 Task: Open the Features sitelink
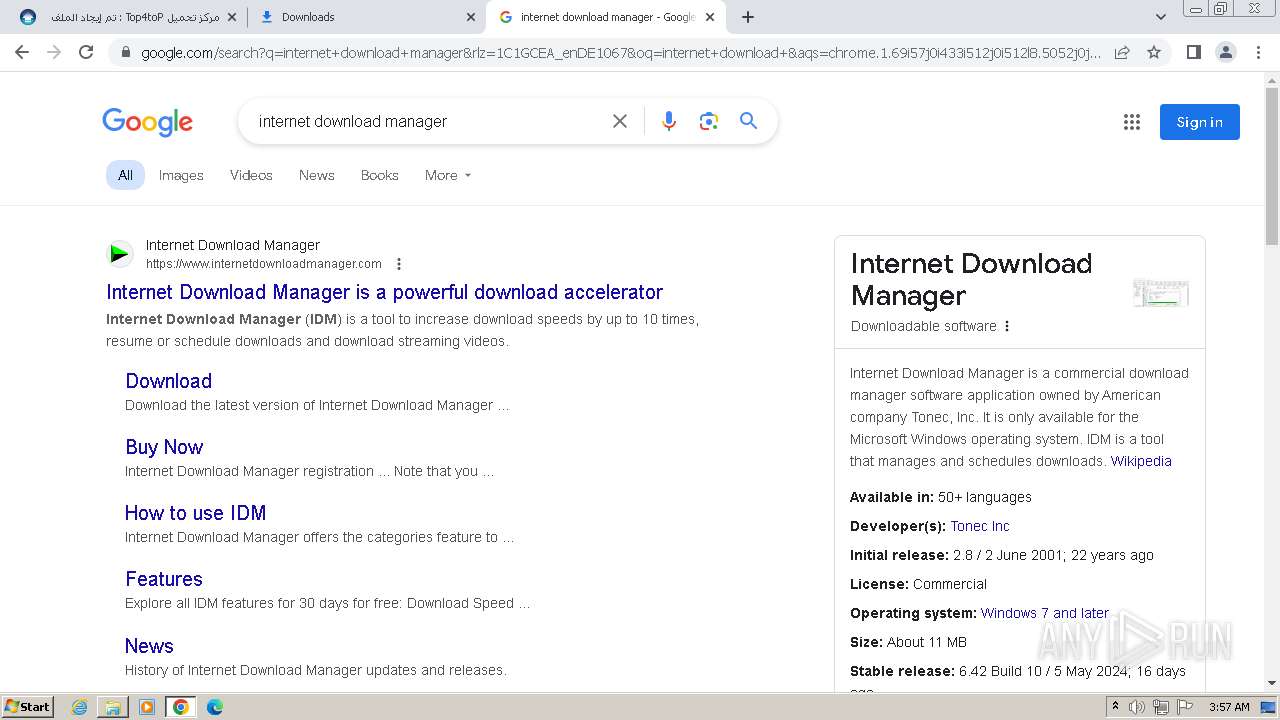tap(164, 579)
